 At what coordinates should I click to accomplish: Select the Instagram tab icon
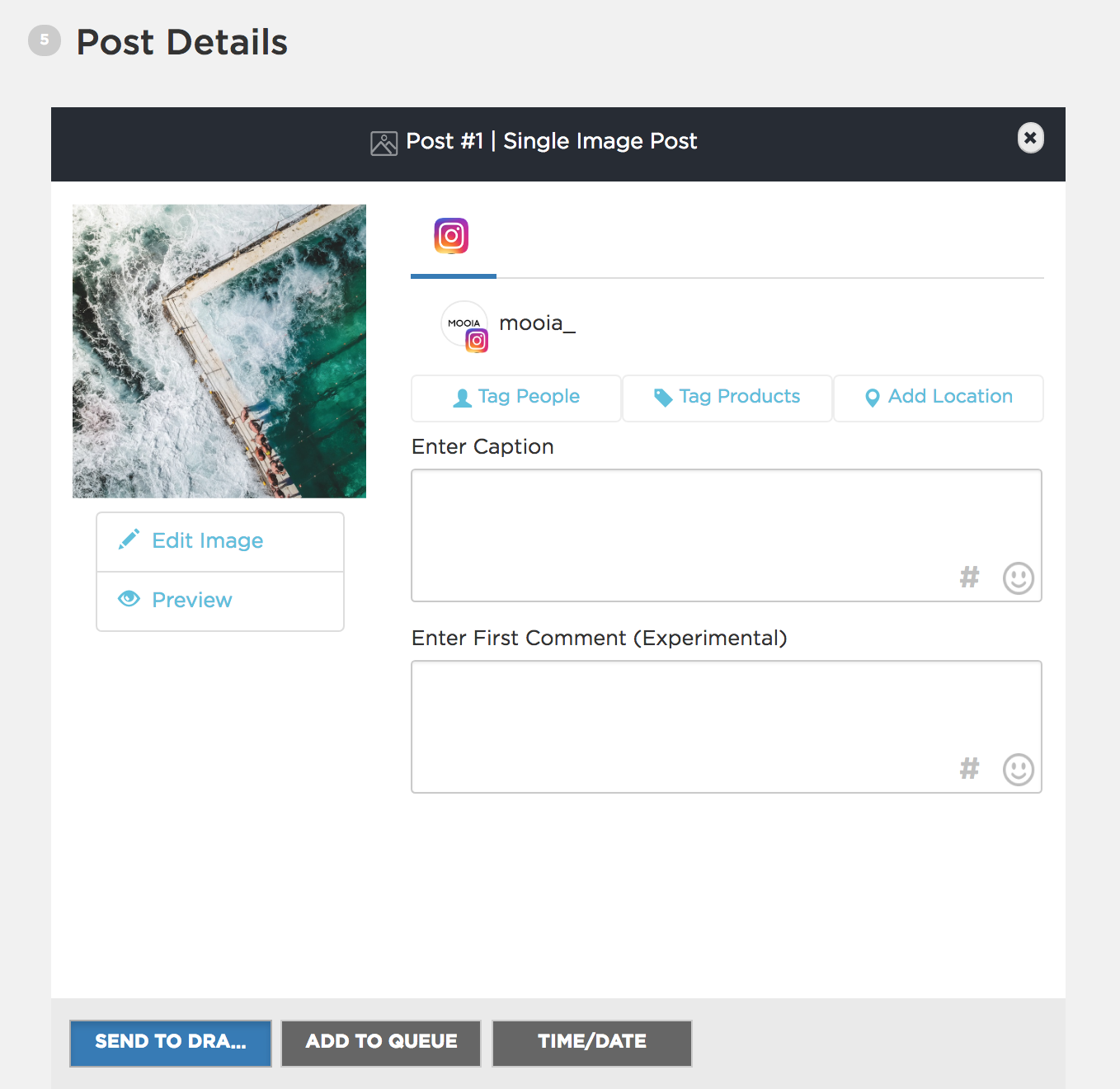point(451,236)
